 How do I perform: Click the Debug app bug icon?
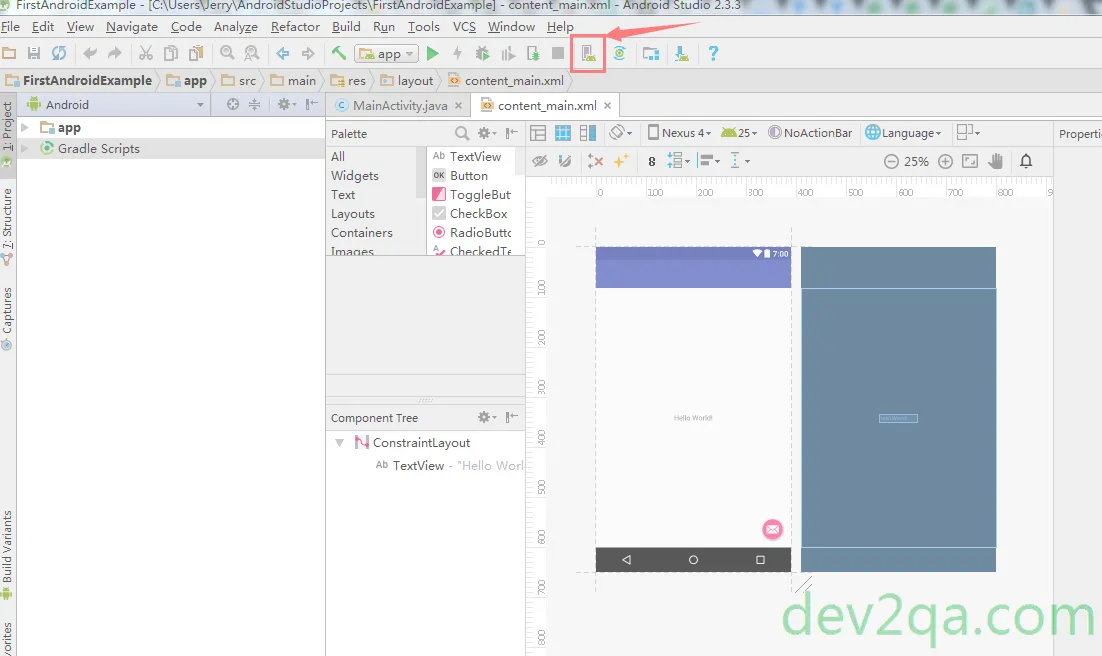click(482, 53)
